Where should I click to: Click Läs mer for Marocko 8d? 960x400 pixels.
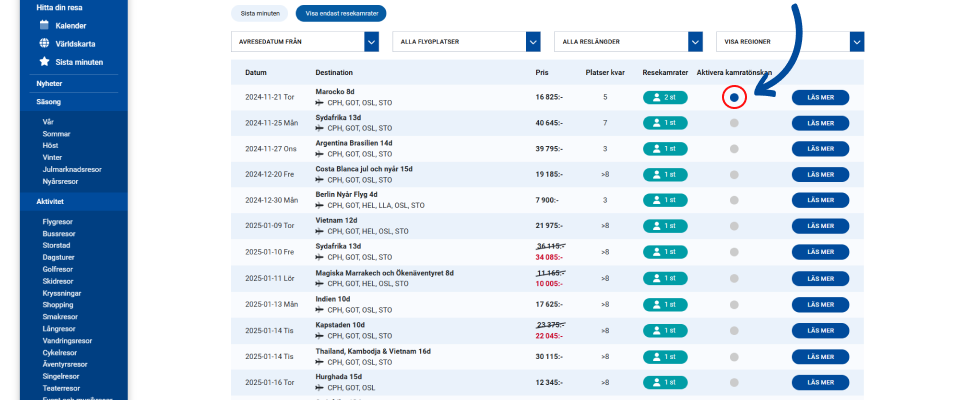pos(820,97)
